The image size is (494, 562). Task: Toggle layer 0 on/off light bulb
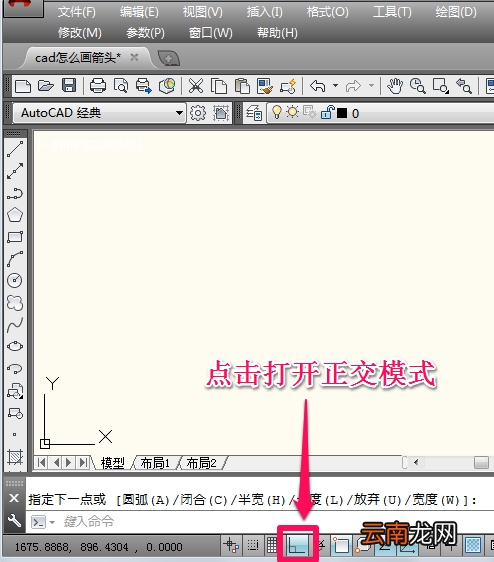(x=276, y=113)
